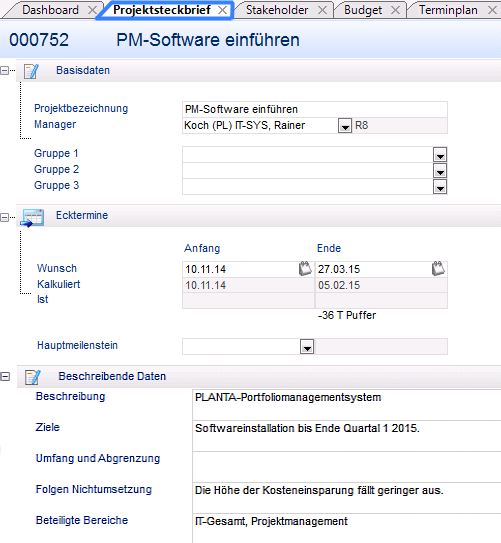The image size is (501, 543).
Task: Click the Kalkuliert Ende value 05.02.15
Action: coord(339,285)
